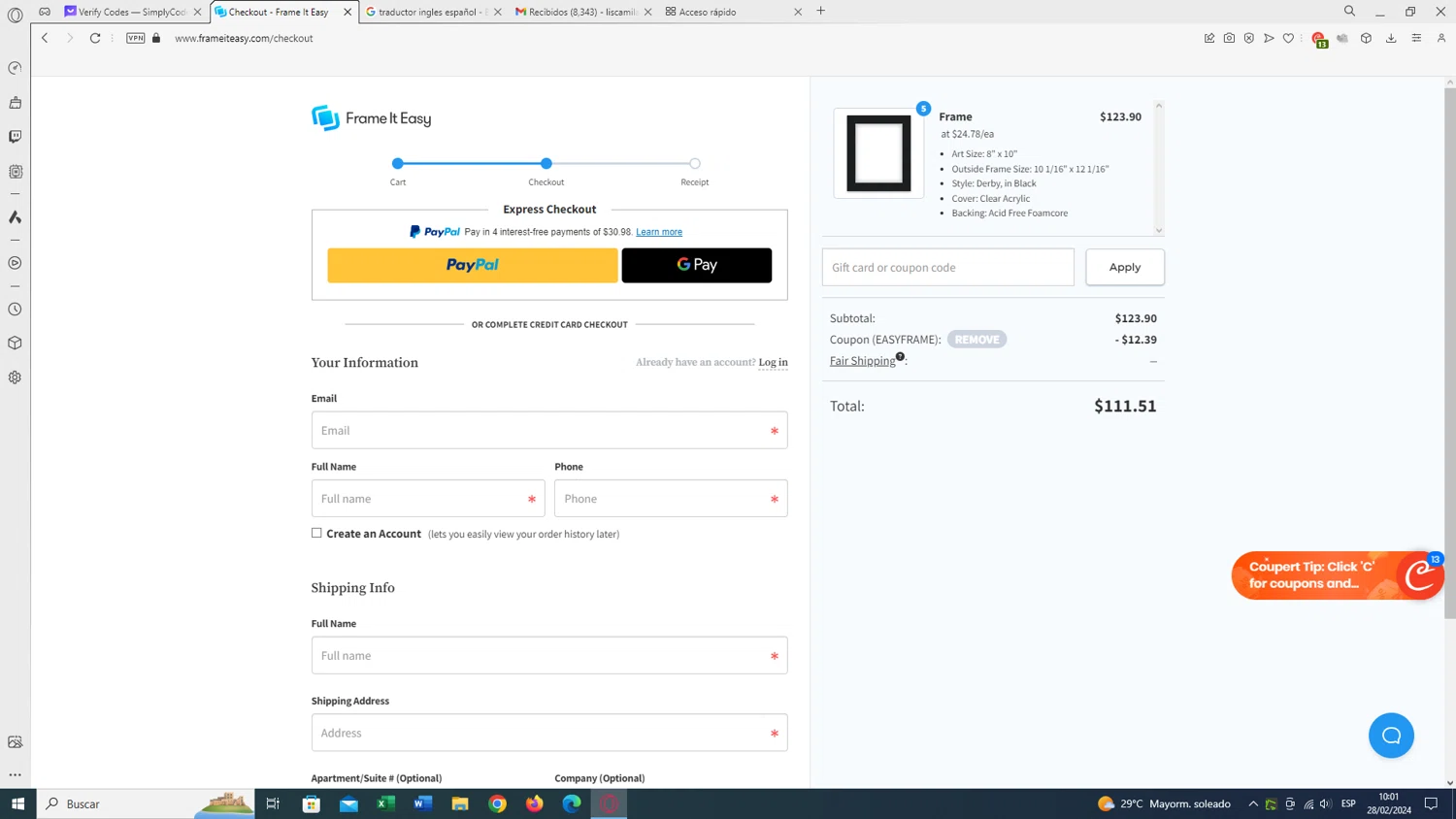Open the weather widget showing 29°C
Screen dimensions: 1456x819
tap(1164, 803)
